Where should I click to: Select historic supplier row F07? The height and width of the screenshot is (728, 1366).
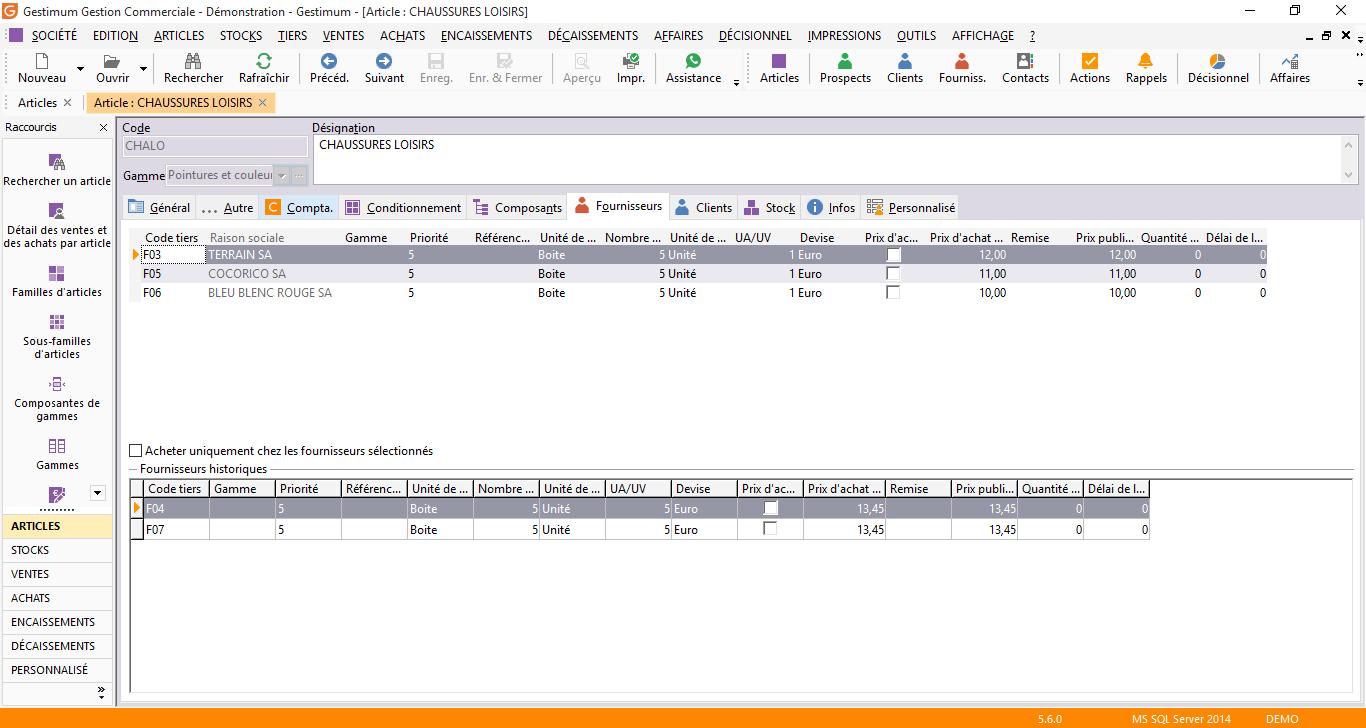(x=640, y=529)
